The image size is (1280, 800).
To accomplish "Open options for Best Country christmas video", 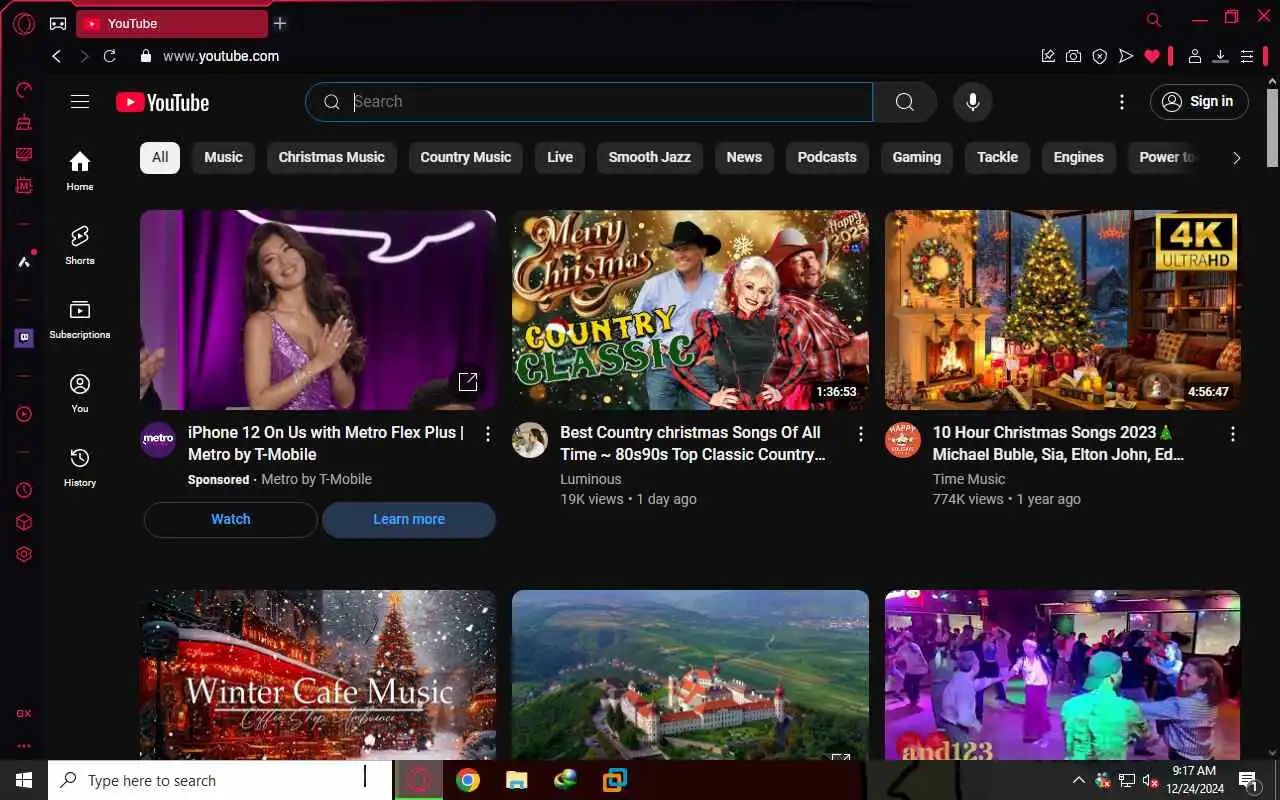I will point(861,434).
